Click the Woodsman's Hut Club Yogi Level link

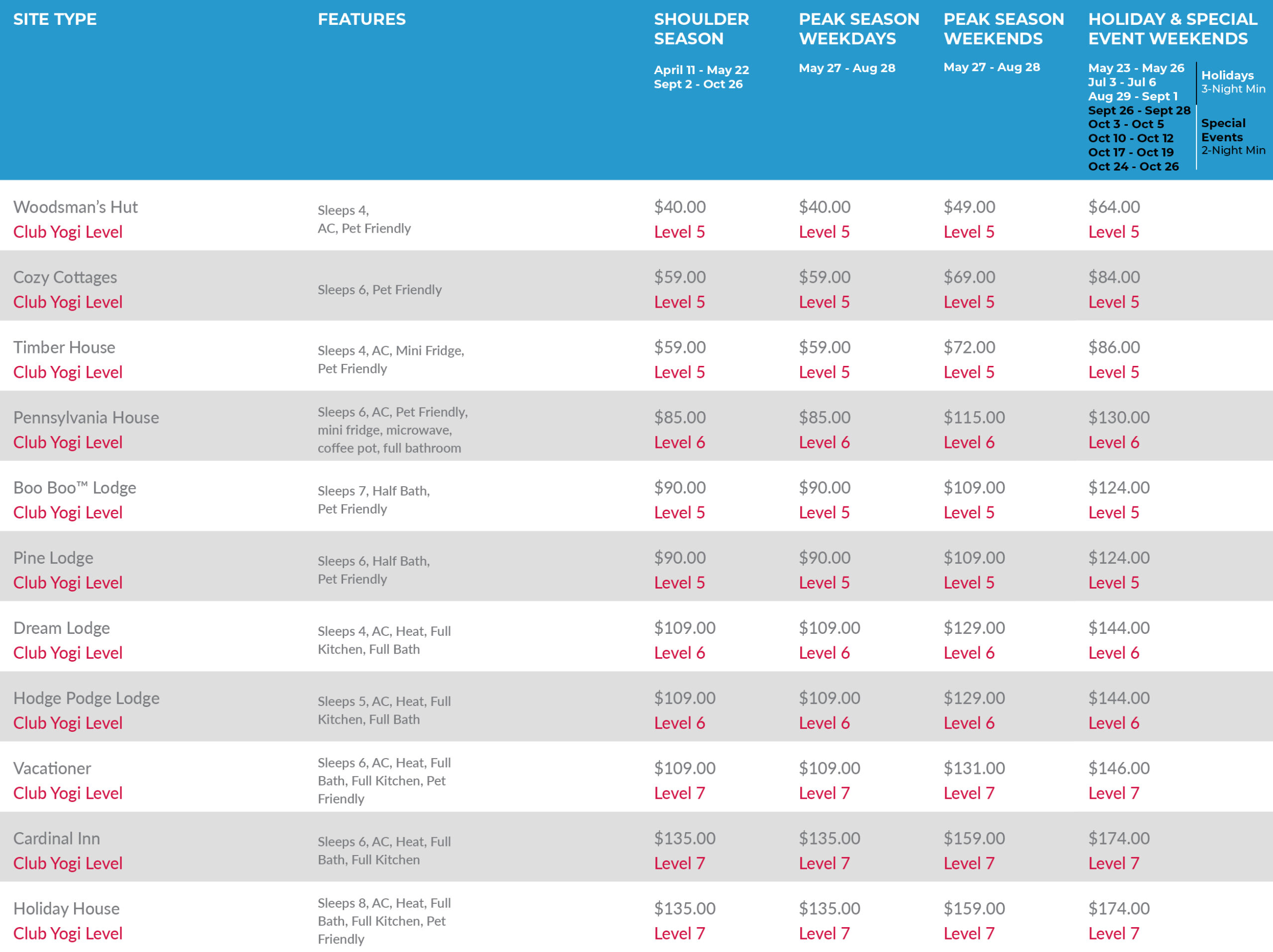coord(68,232)
